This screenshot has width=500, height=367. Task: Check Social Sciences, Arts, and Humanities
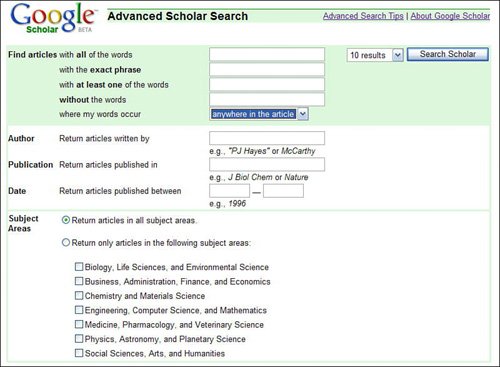click(x=79, y=353)
